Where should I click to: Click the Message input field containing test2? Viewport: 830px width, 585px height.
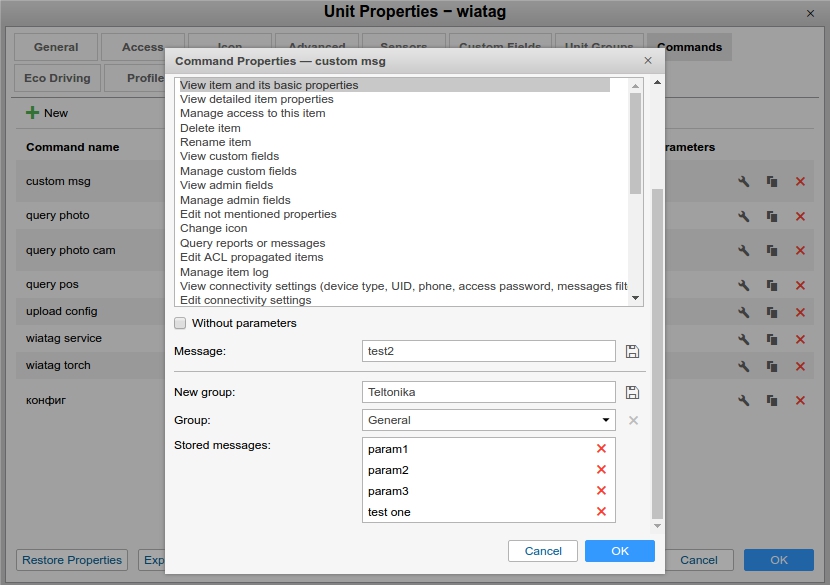pyautogui.click(x=488, y=351)
